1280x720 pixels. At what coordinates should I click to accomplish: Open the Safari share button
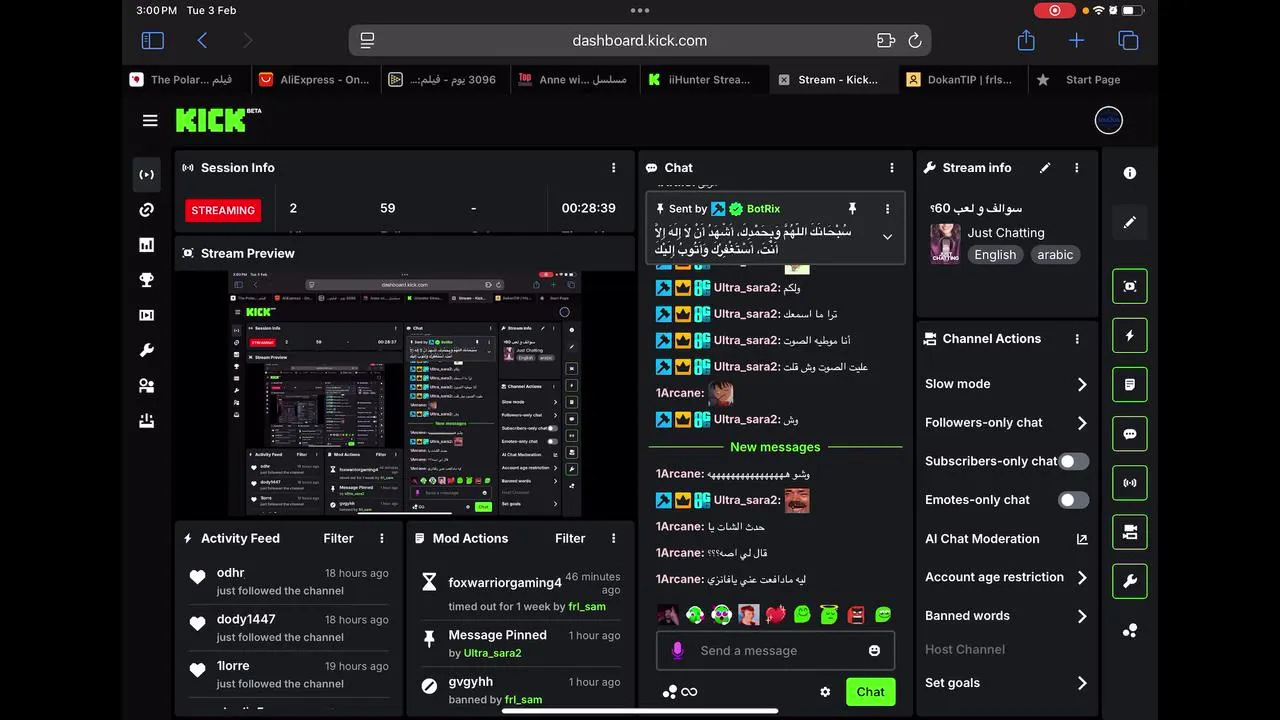coord(1026,40)
